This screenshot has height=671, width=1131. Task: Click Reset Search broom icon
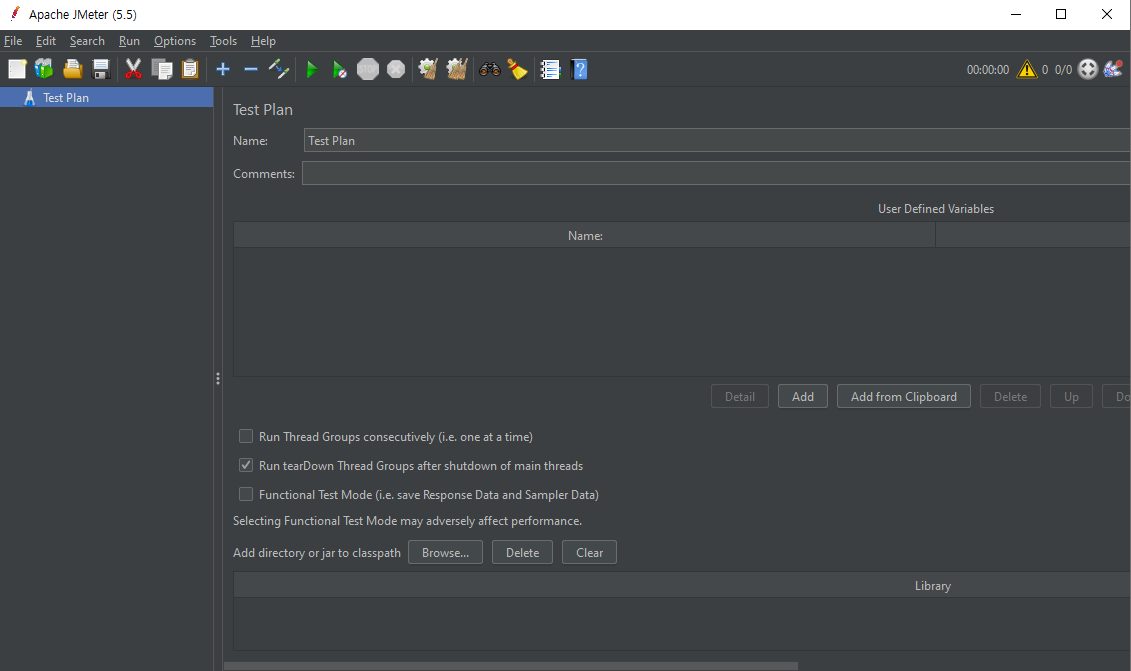(x=518, y=69)
